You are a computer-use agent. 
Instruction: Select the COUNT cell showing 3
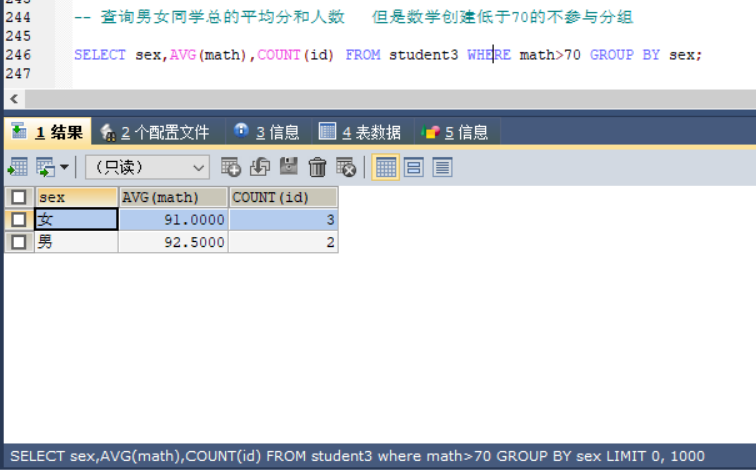(284, 219)
